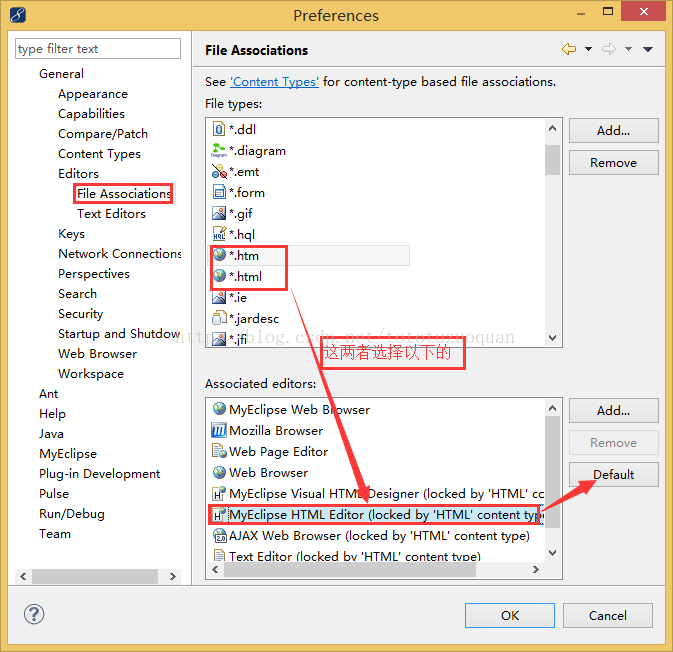
Task: Select the Mozilla Browser editor entry
Action: click(376, 430)
